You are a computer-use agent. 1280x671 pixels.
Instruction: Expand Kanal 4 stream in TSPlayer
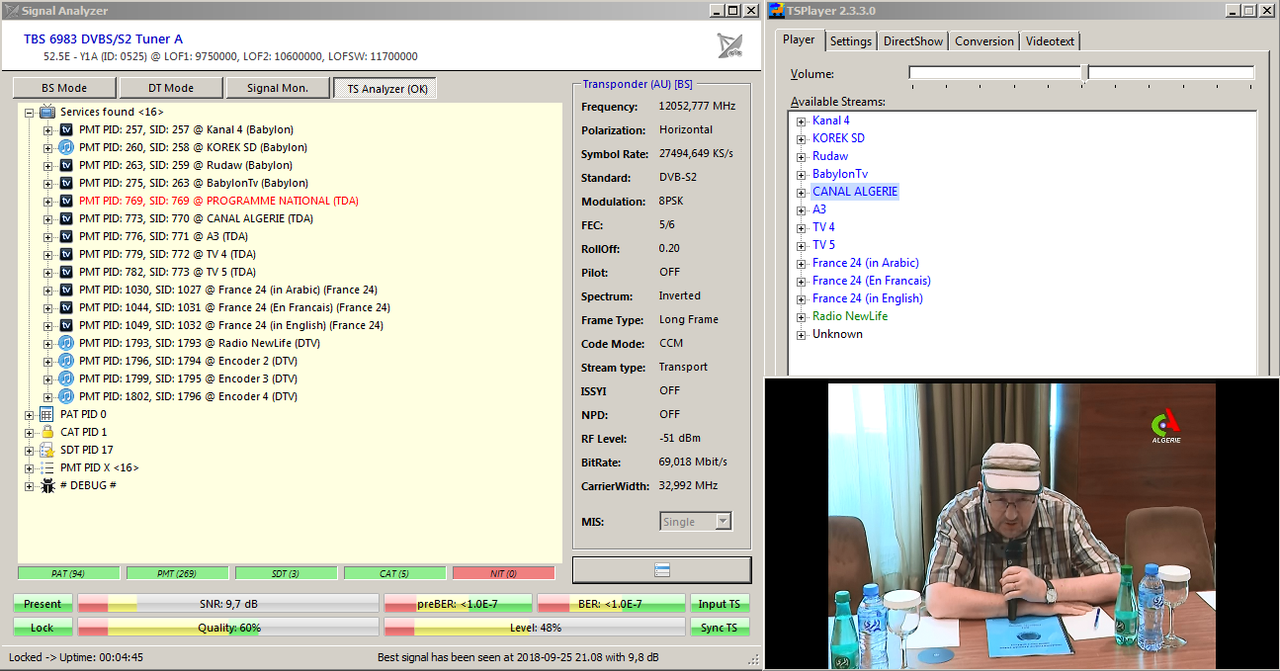(x=801, y=121)
